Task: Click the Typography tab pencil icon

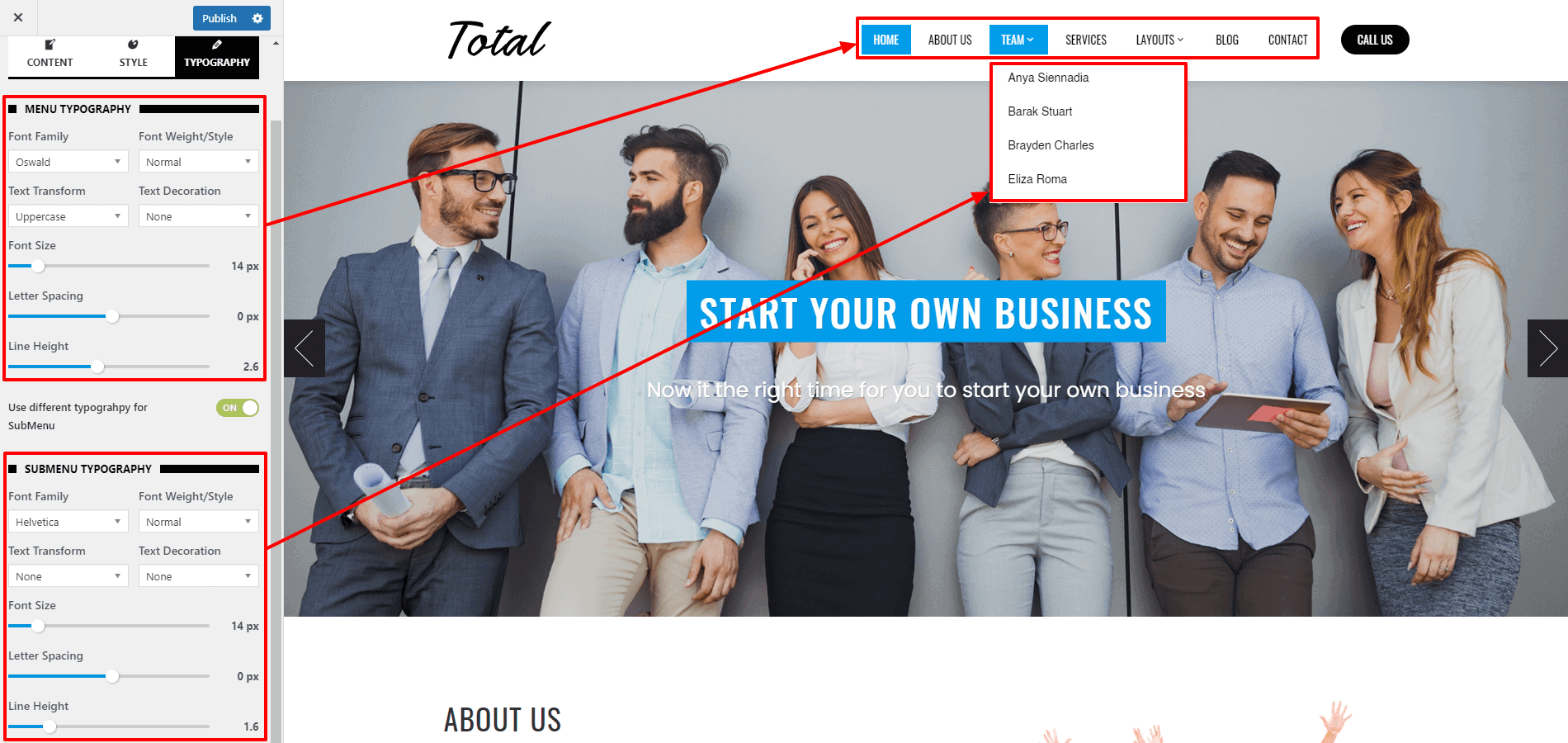Action: click(x=217, y=45)
